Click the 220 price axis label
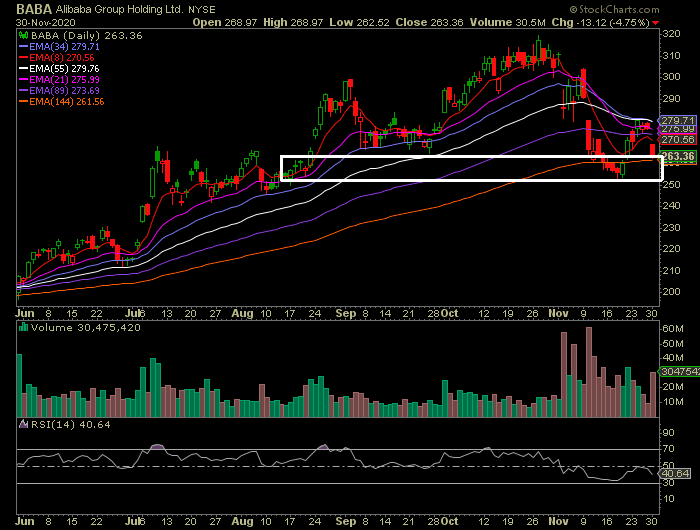The height and width of the screenshot is (530, 700). coord(671,249)
